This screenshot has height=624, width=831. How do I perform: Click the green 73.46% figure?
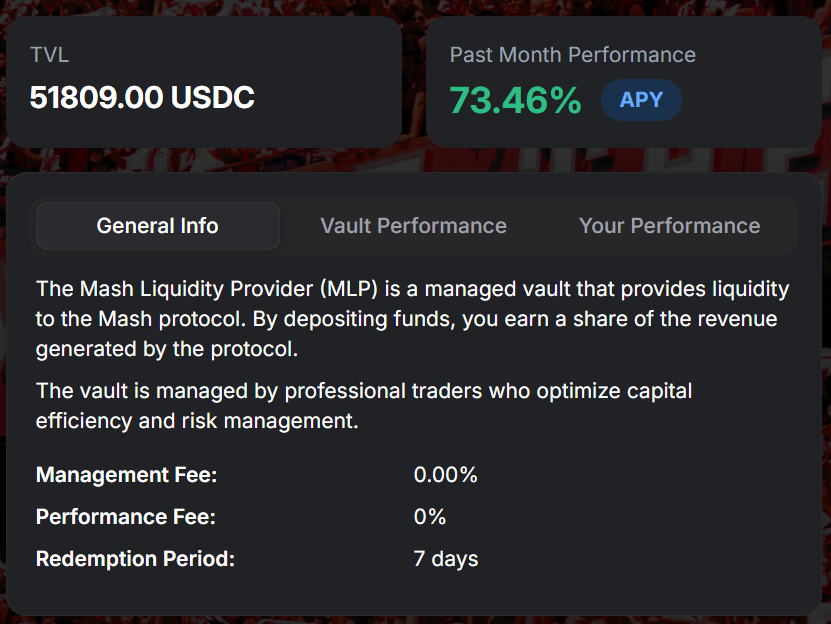click(515, 100)
